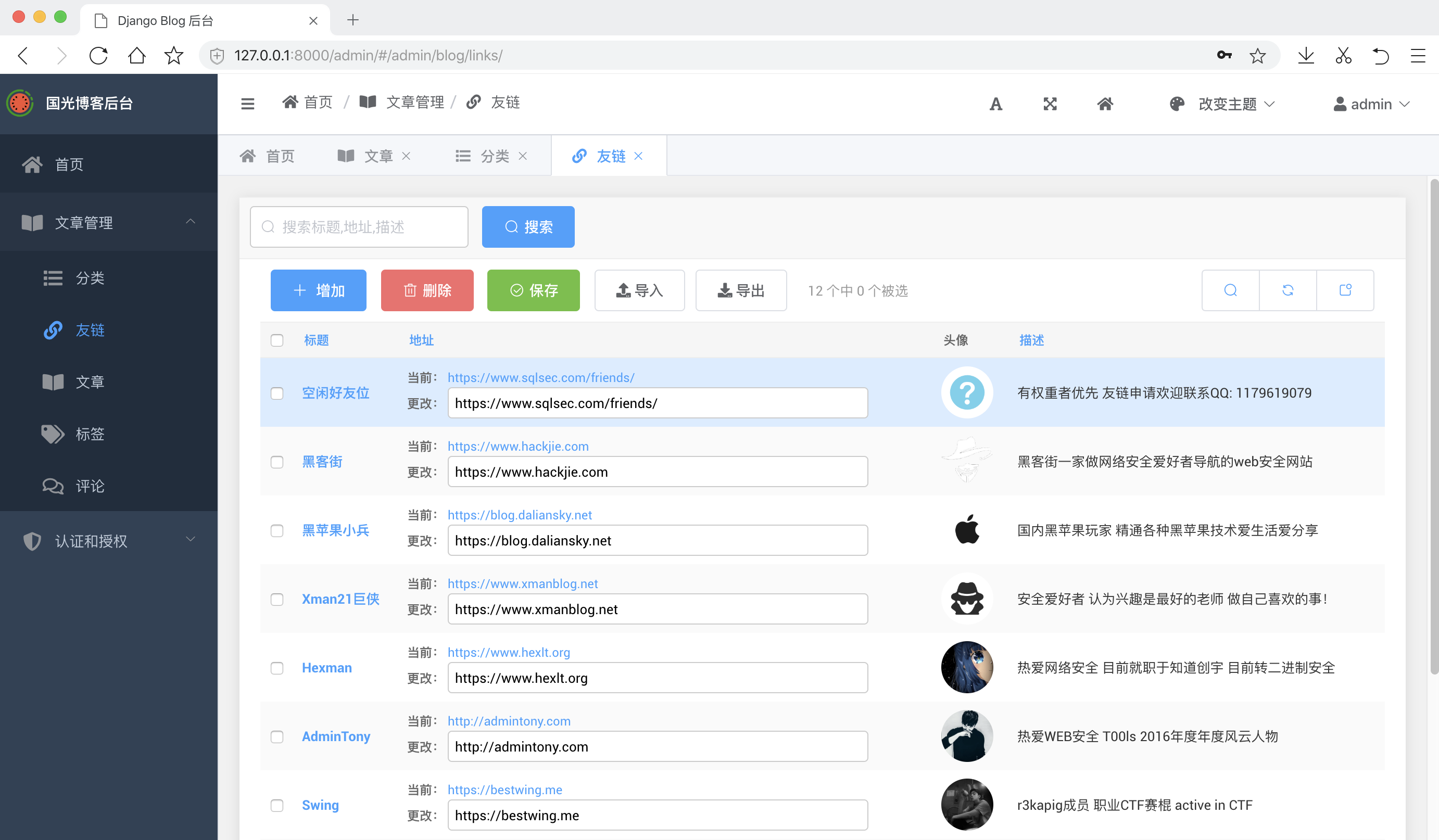This screenshot has width=1439, height=840.
Task: Expand the 认证和授权 sidebar section
Action: (108, 540)
